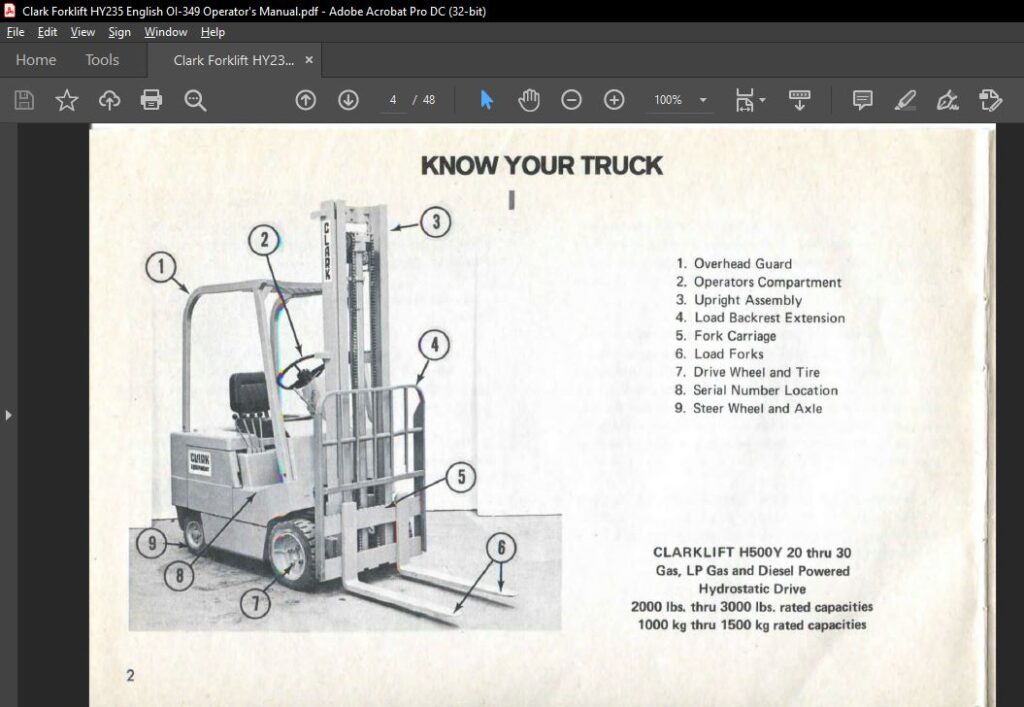The height and width of the screenshot is (707, 1024).
Task: Go to previous page arrow
Action: [306, 100]
